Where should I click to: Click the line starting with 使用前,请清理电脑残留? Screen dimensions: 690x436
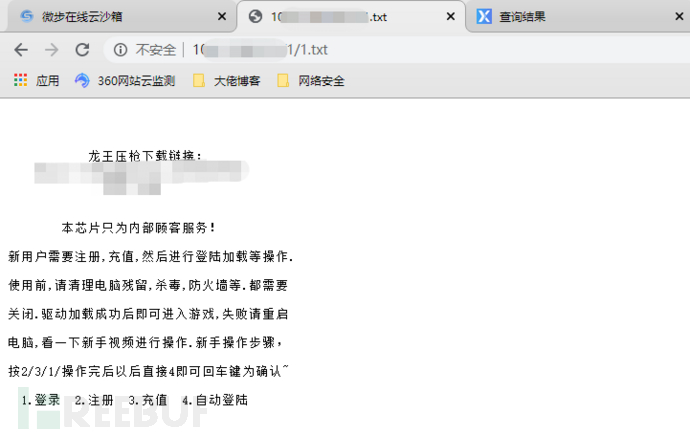(x=148, y=285)
